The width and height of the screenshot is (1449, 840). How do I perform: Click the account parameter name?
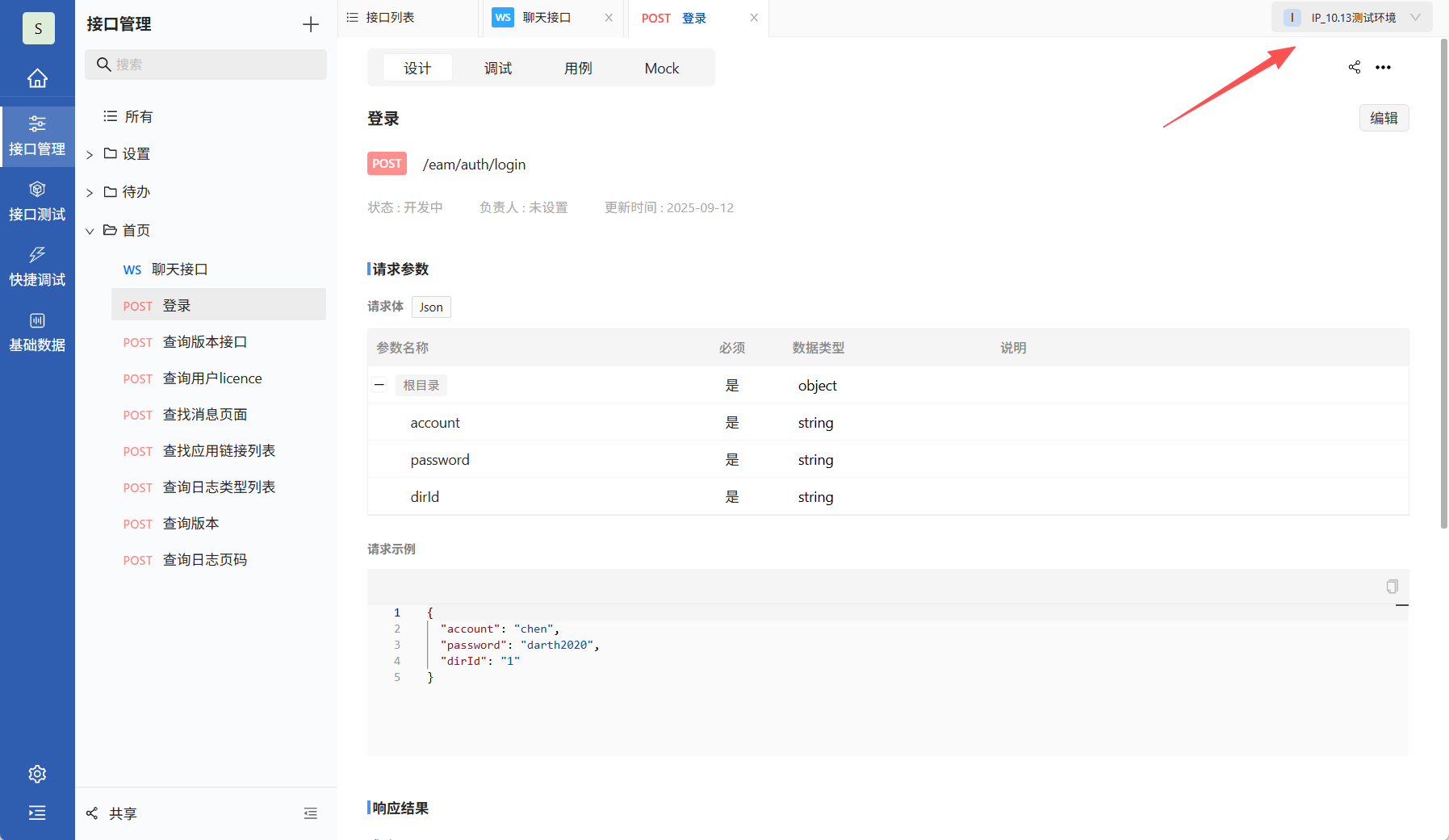(435, 423)
